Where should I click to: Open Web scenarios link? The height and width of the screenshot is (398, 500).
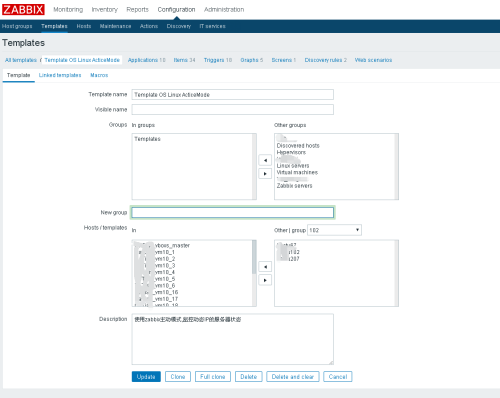373,60
